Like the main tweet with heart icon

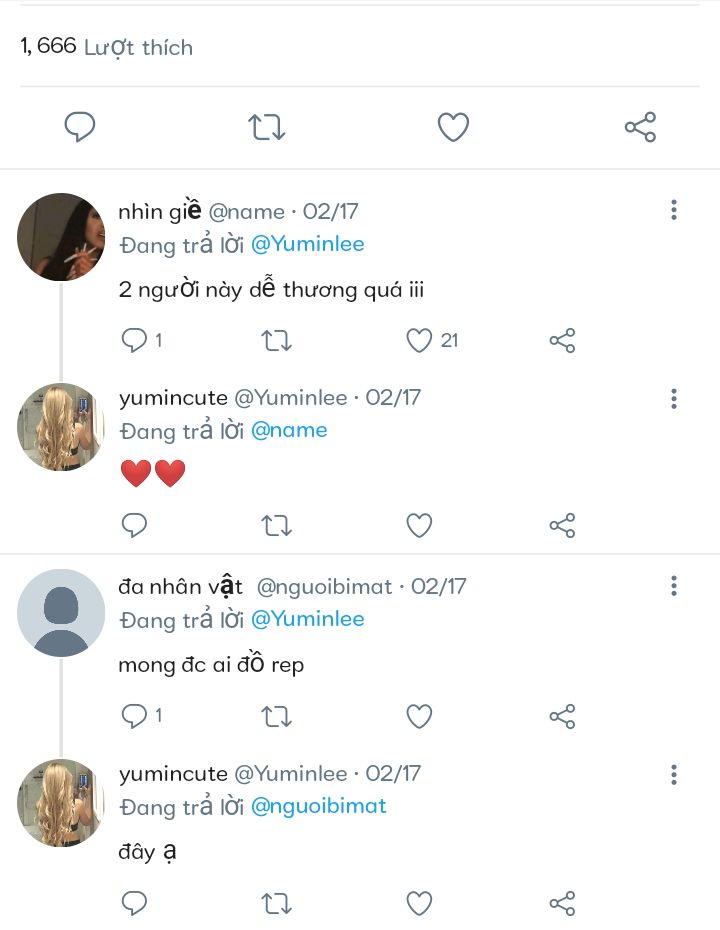pyautogui.click(x=453, y=127)
